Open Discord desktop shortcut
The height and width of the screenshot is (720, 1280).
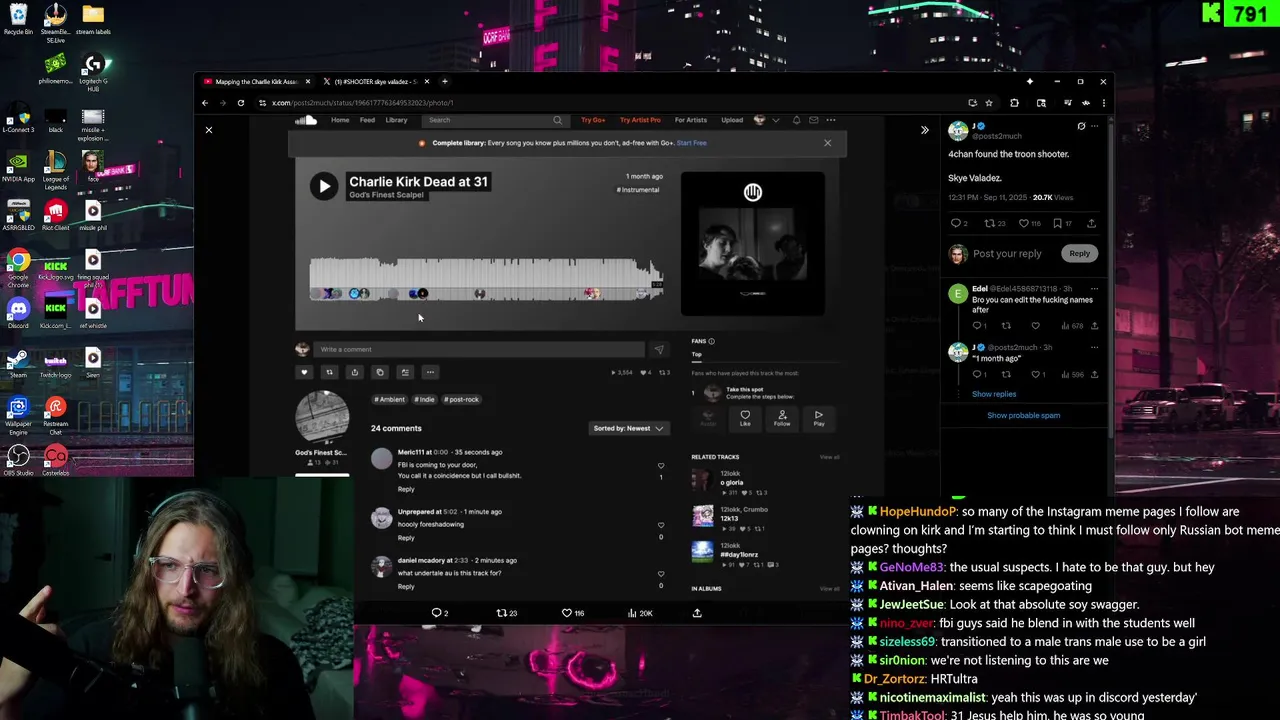[18, 313]
